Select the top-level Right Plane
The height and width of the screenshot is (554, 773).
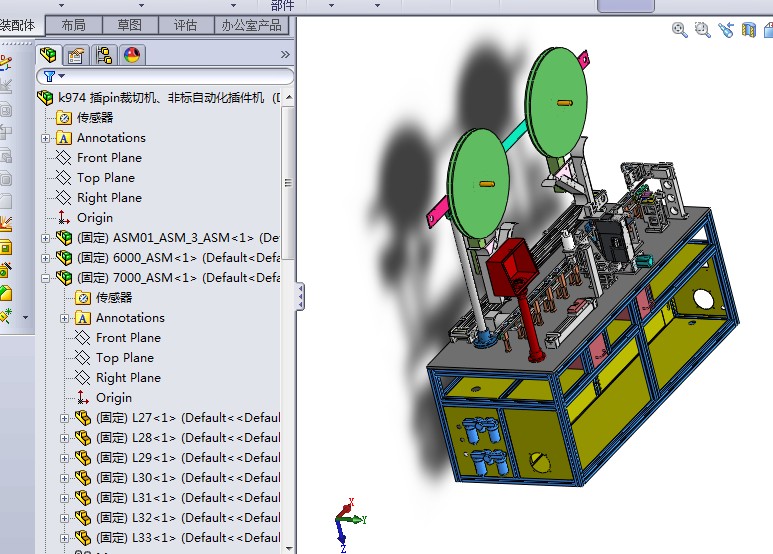pos(109,198)
